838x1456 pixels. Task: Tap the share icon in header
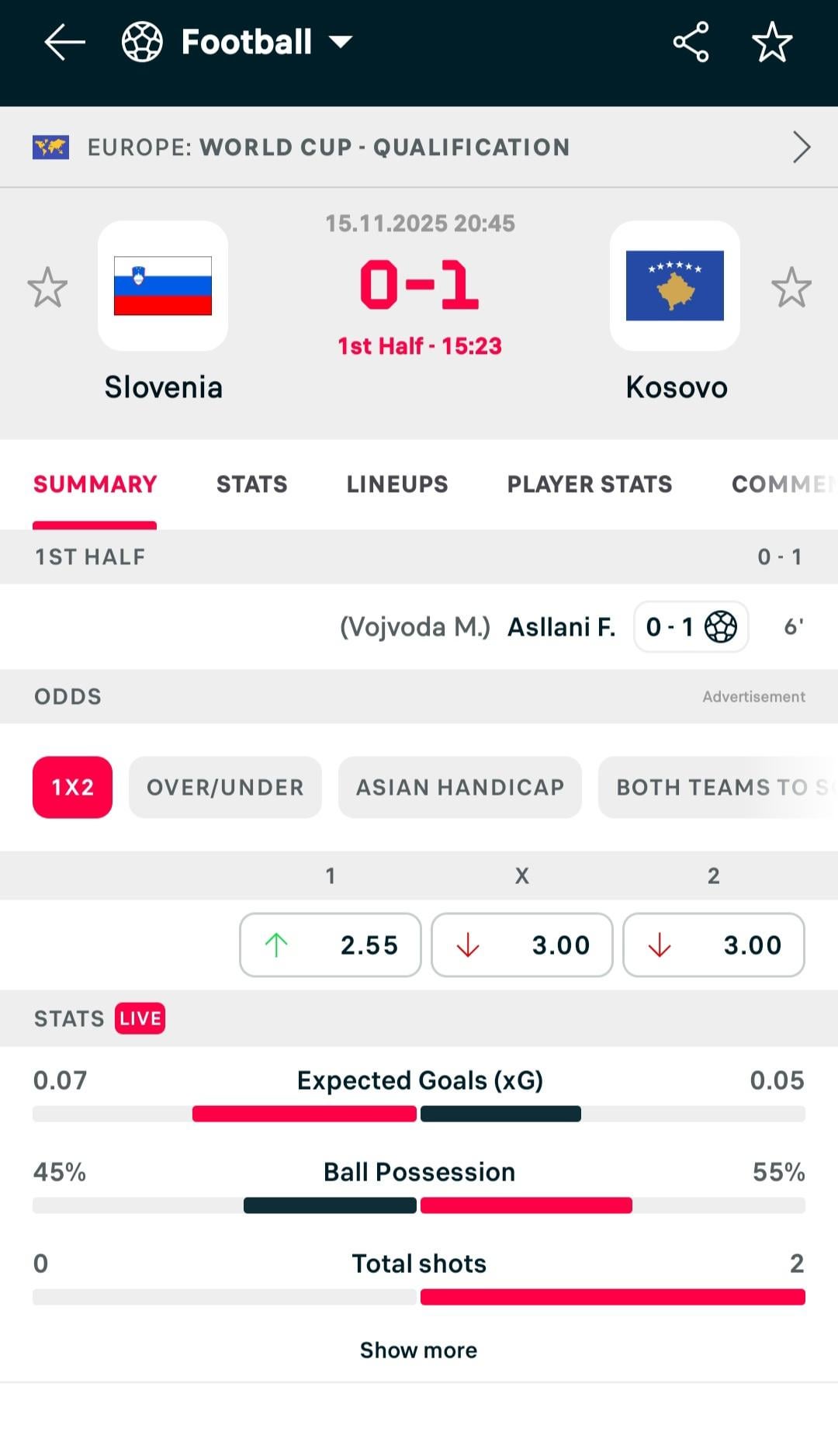pos(691,42)
